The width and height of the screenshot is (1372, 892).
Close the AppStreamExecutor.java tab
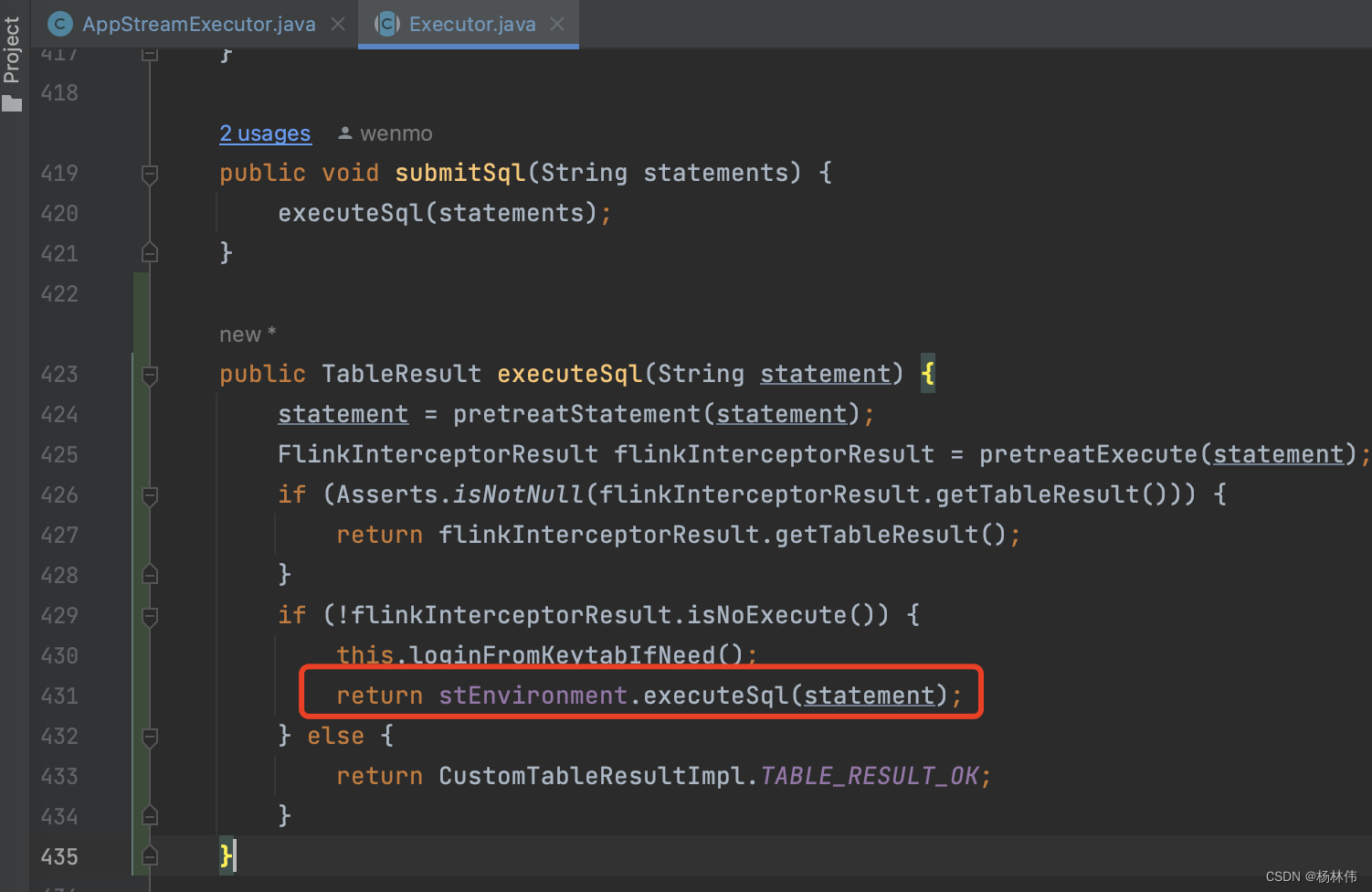tap(338, 24)
